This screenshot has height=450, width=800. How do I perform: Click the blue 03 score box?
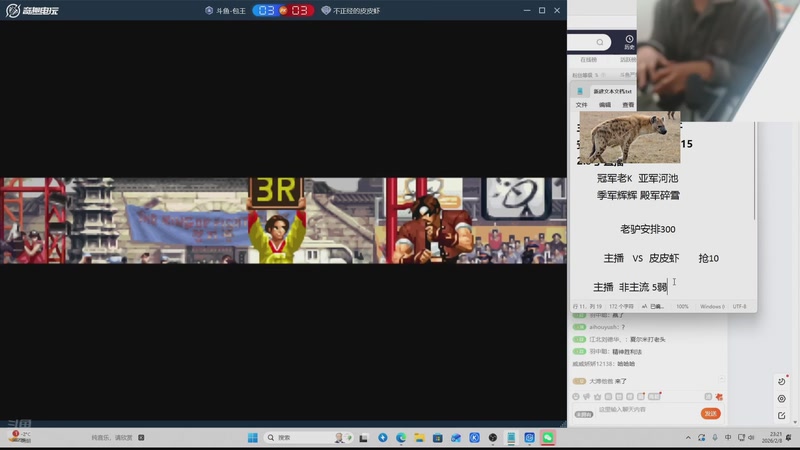click(266, 10)
